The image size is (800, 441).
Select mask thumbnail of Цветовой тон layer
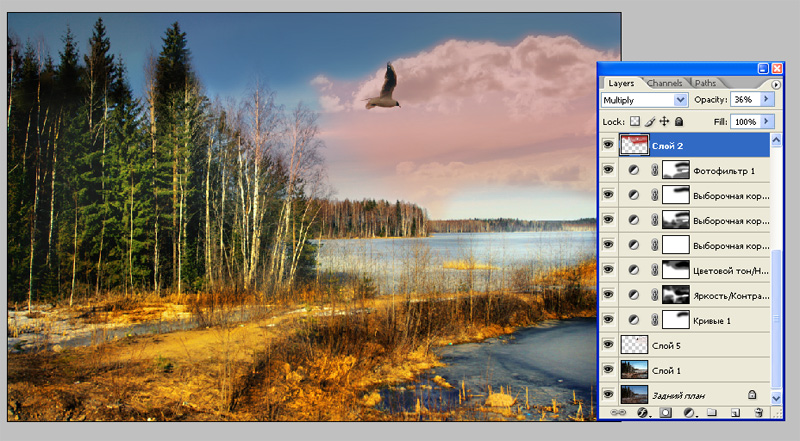[x=676, y=270]
